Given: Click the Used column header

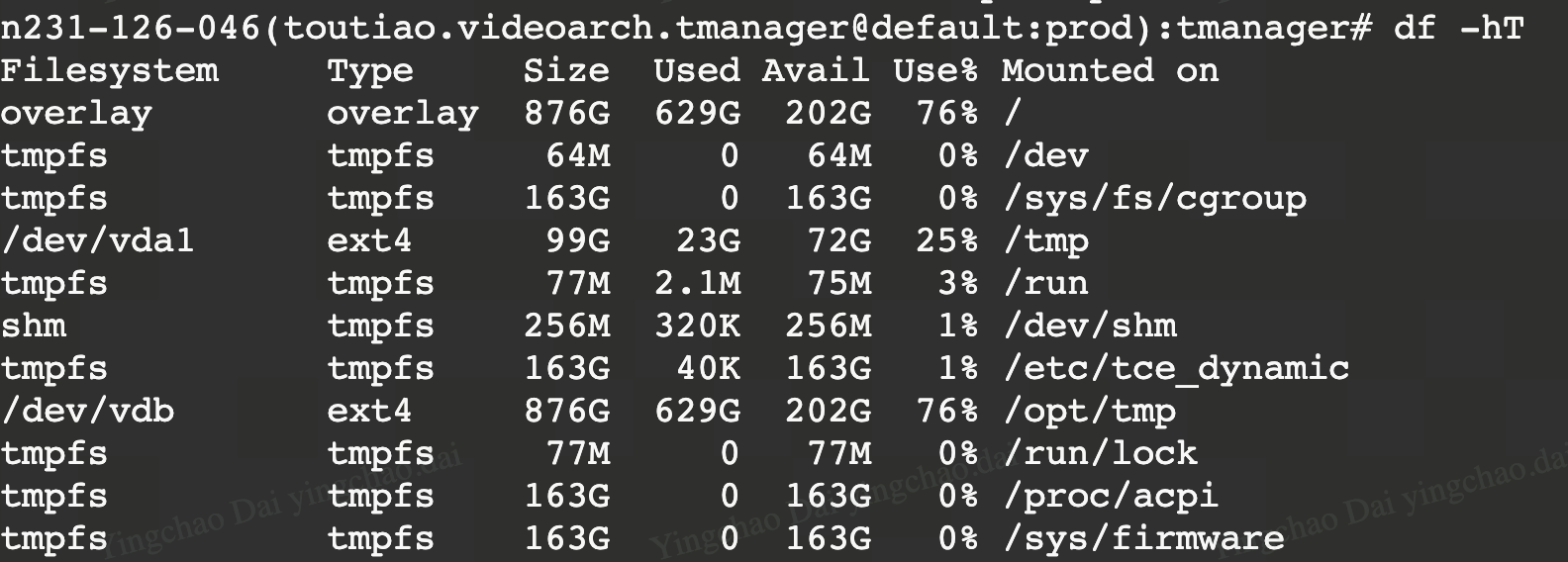Looking at the screenshot, I should [697, 71].
